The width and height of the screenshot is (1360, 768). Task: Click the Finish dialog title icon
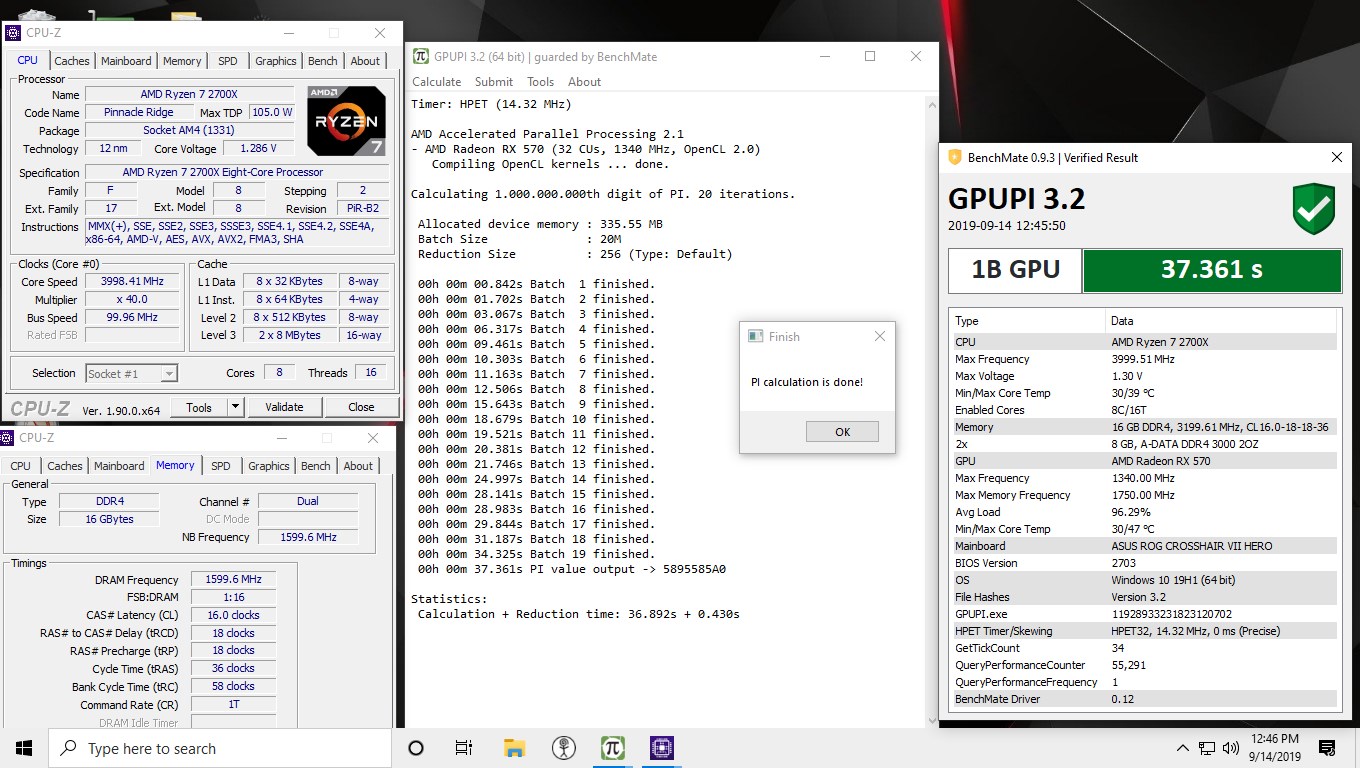756,337
